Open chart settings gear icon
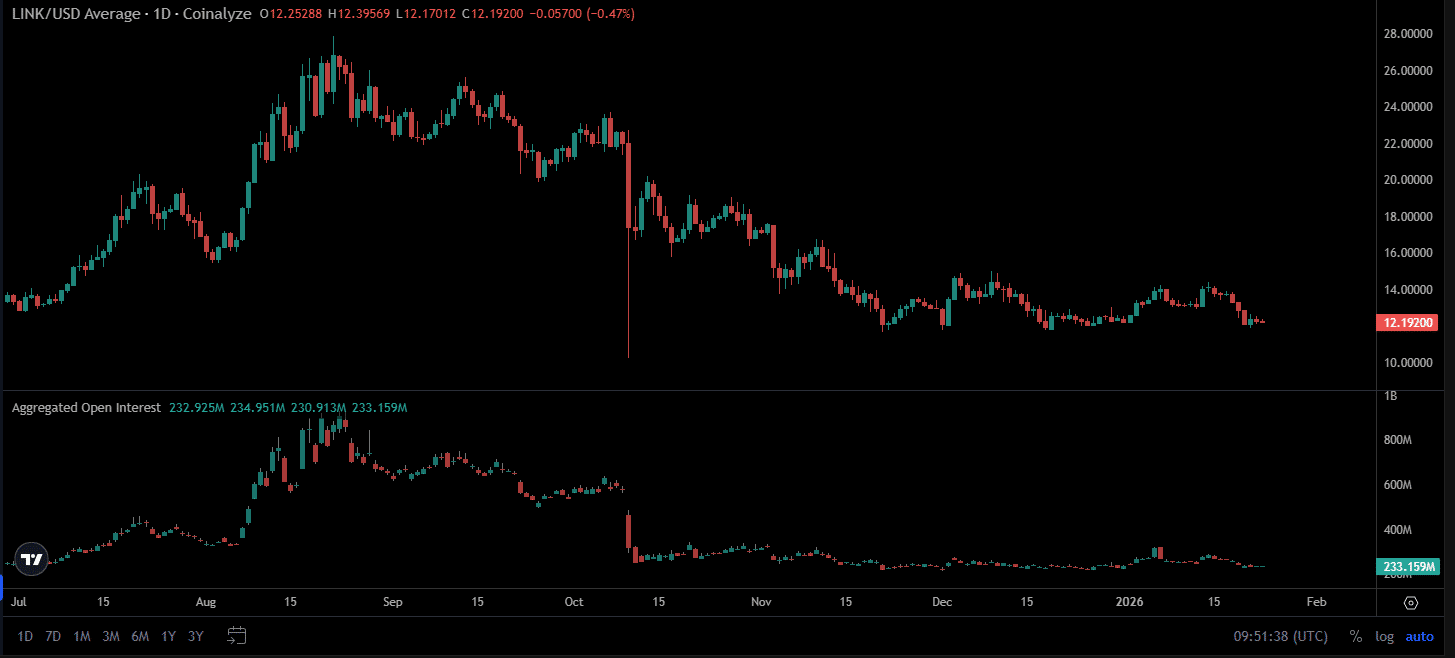Screen dimensions: 1455x658 [1411, 603]
